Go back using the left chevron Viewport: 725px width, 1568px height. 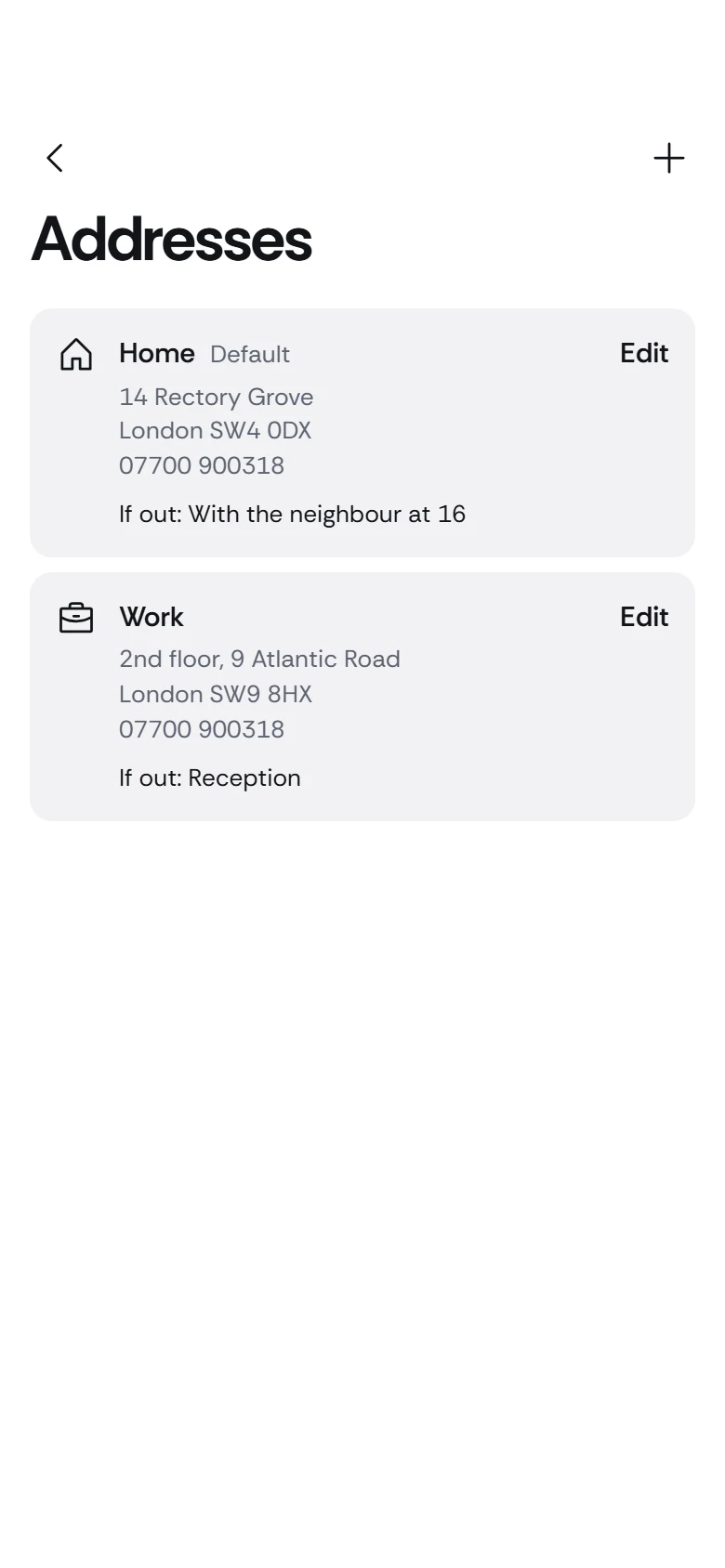pyautogui.click(x=56, y=158)
